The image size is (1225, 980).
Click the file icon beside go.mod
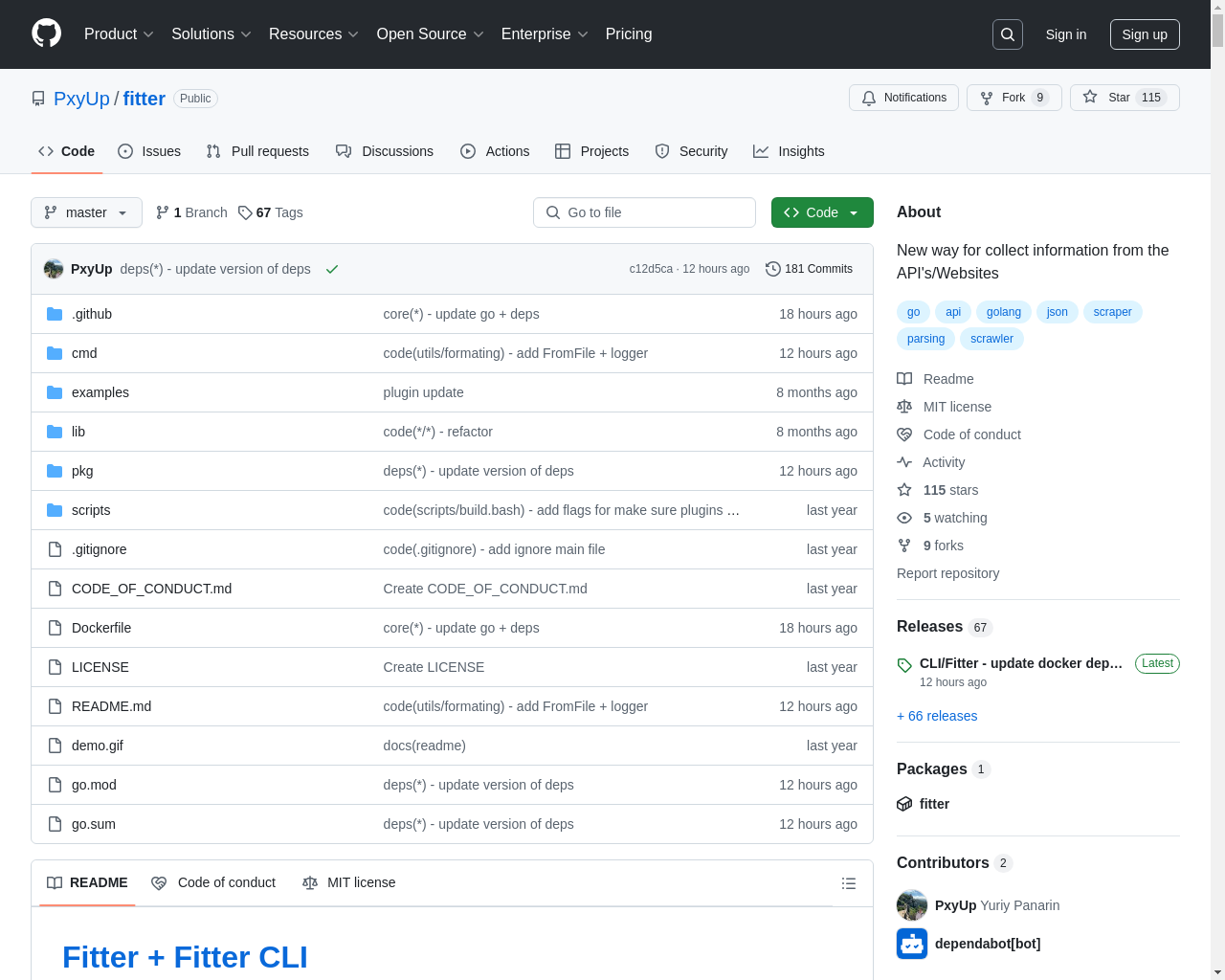click(x=55, y=785)
